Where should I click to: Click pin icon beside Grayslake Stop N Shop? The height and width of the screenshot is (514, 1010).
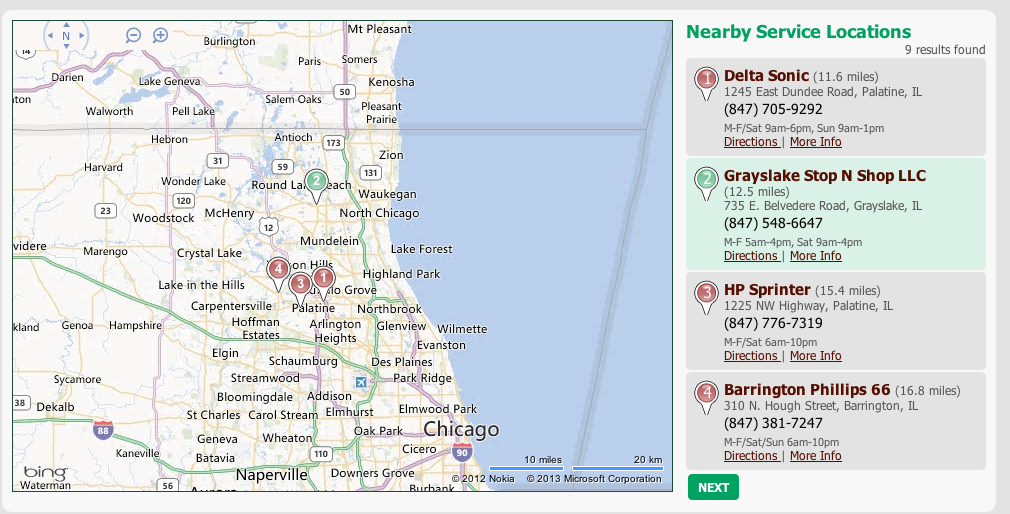click(706, 184)
